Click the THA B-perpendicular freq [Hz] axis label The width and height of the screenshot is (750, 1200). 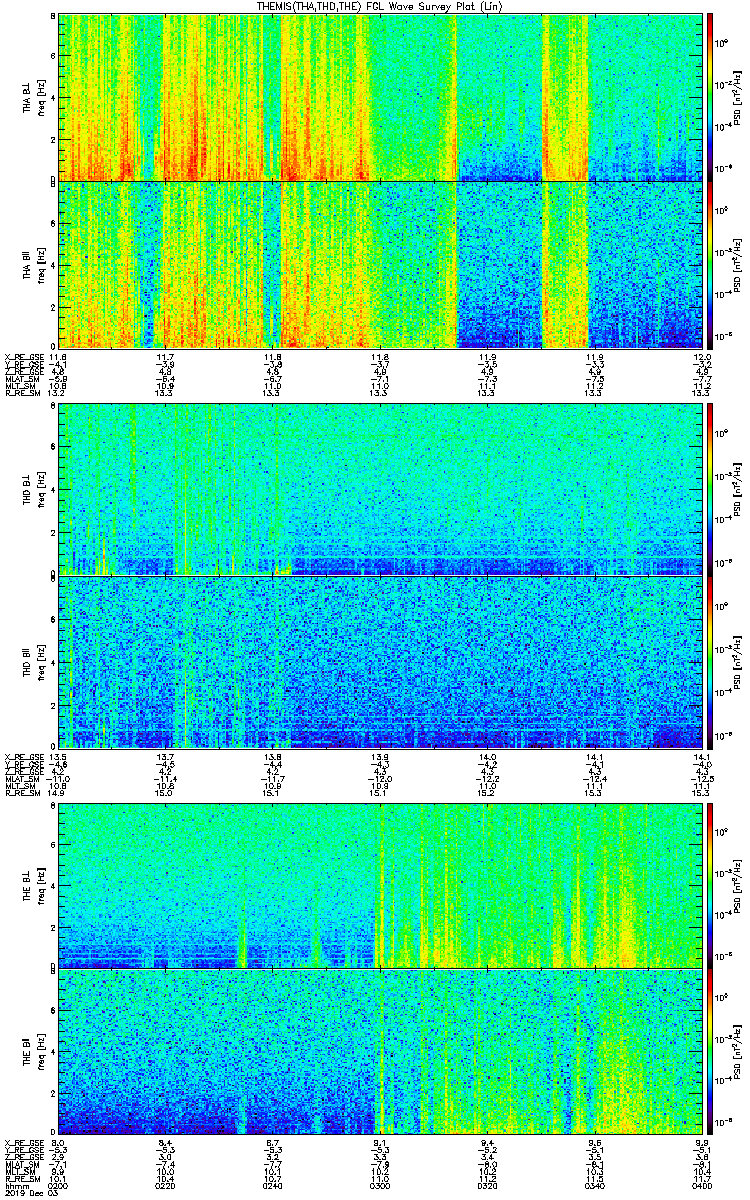click(x=42, y=97)
